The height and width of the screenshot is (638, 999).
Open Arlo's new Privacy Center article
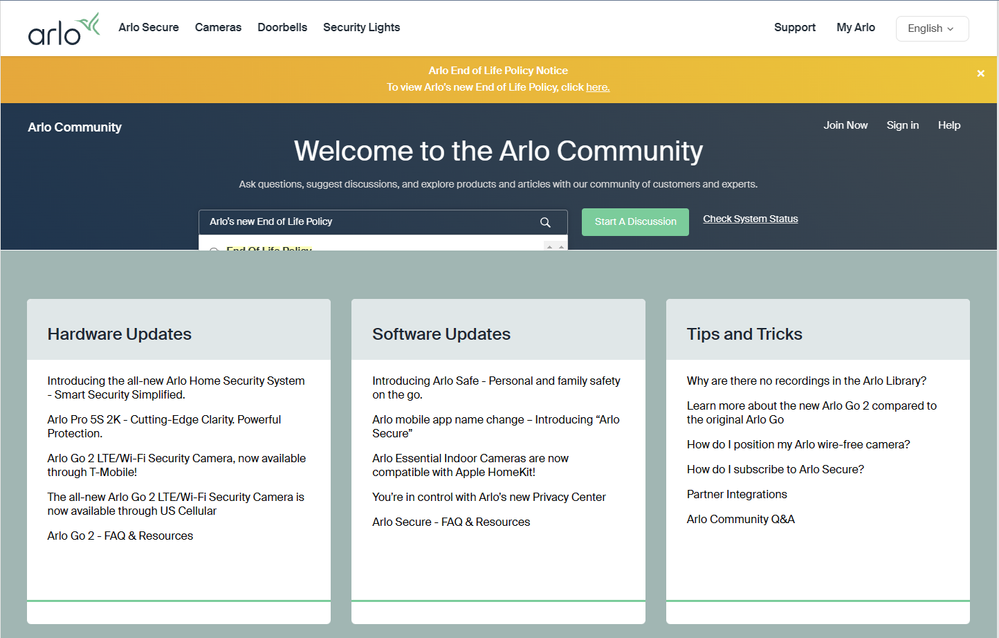pyautogui.click(x=489, y=497)
